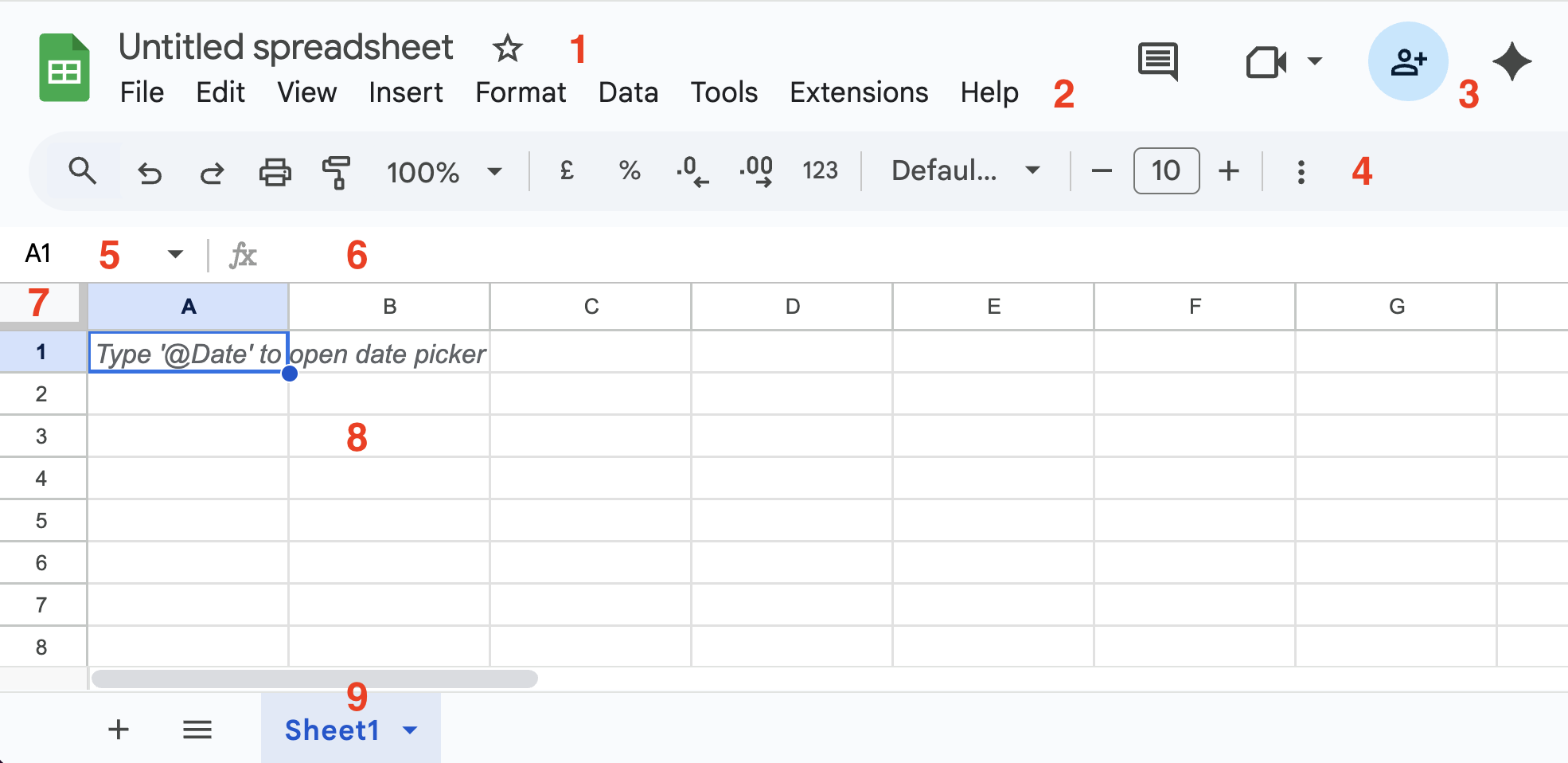Viewport: 1568px width, 763px height.
Task: Select column B header
Action: click(x=390, y=307)
